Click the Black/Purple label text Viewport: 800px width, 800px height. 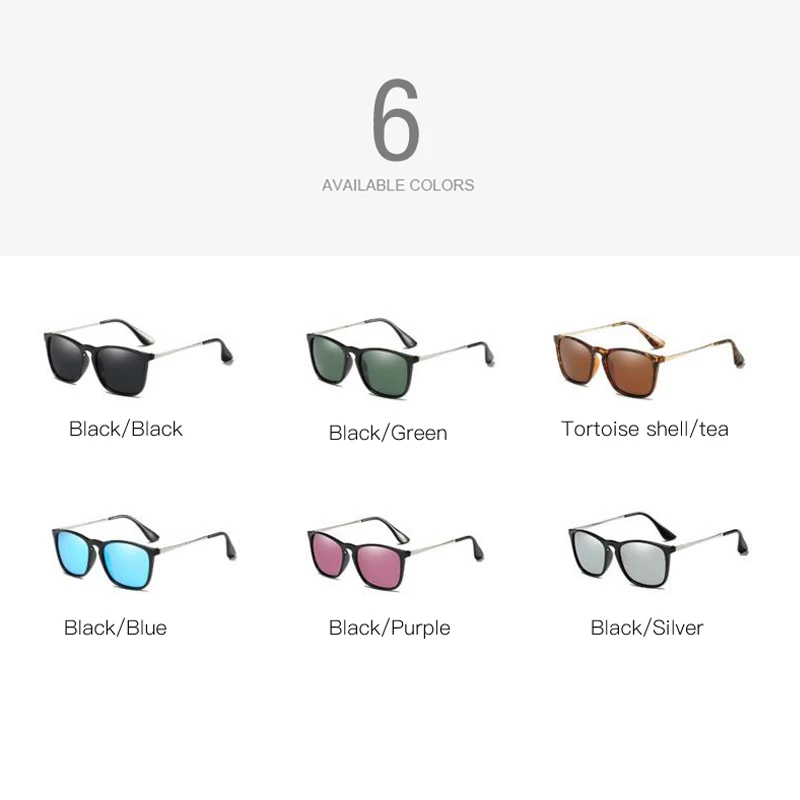click(x=390, y=628)
